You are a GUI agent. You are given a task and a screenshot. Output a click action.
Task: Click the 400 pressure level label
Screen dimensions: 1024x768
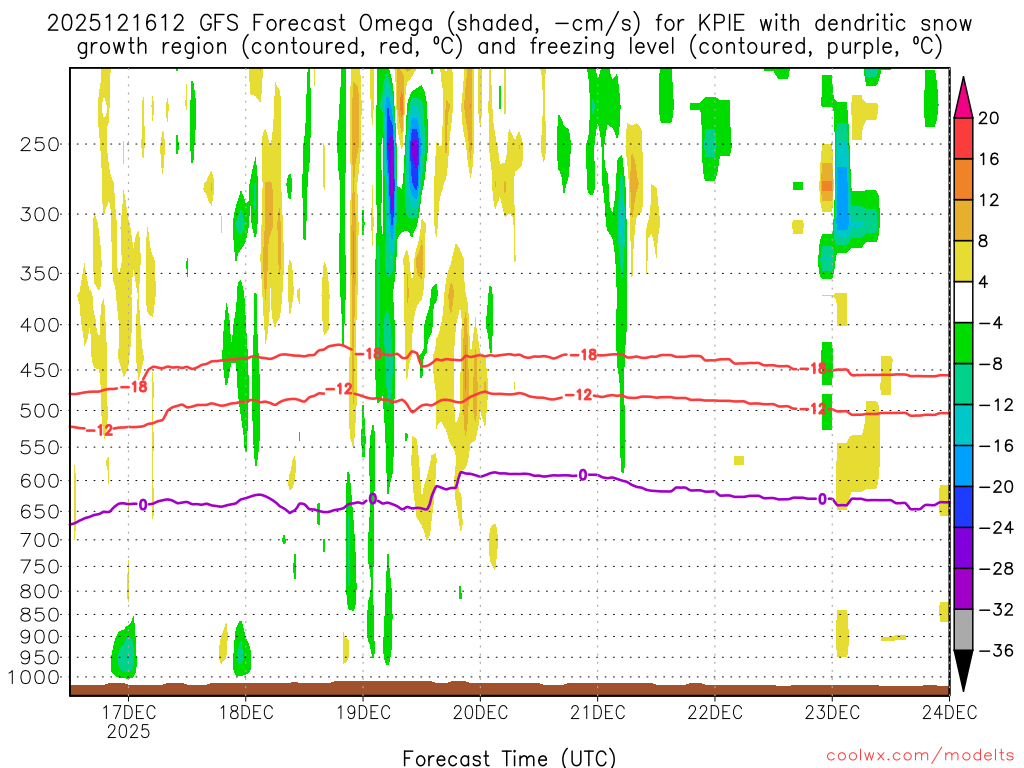(40, 325)
